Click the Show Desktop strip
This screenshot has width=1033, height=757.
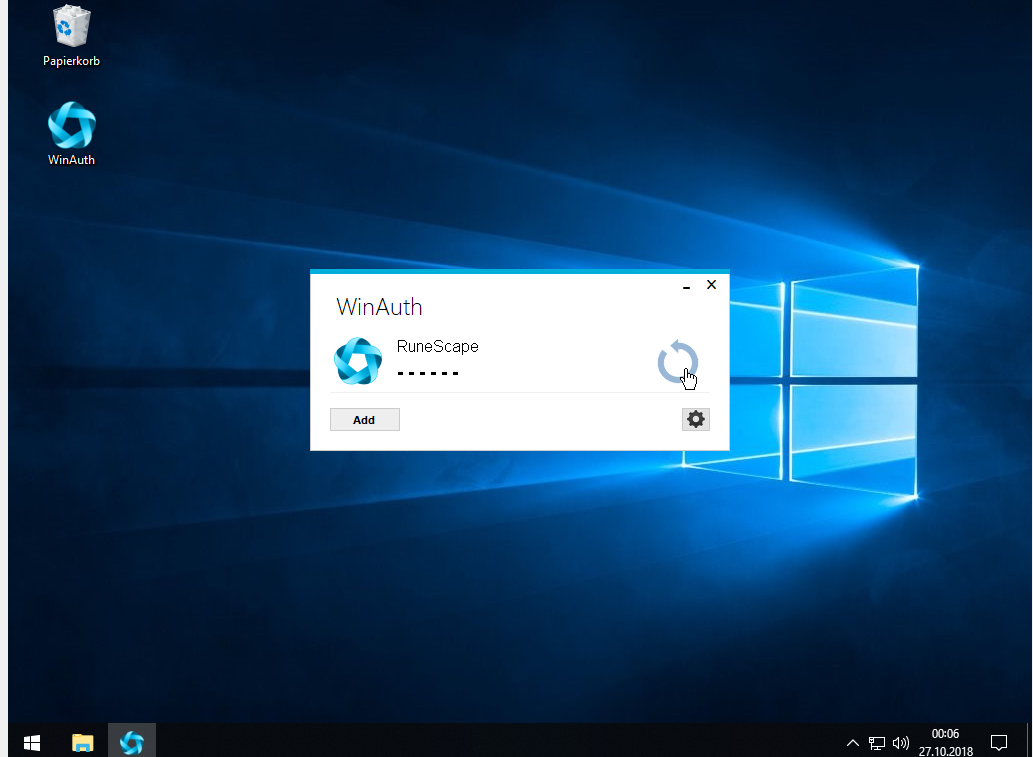pyautogui.click(x=1029, y=742)
